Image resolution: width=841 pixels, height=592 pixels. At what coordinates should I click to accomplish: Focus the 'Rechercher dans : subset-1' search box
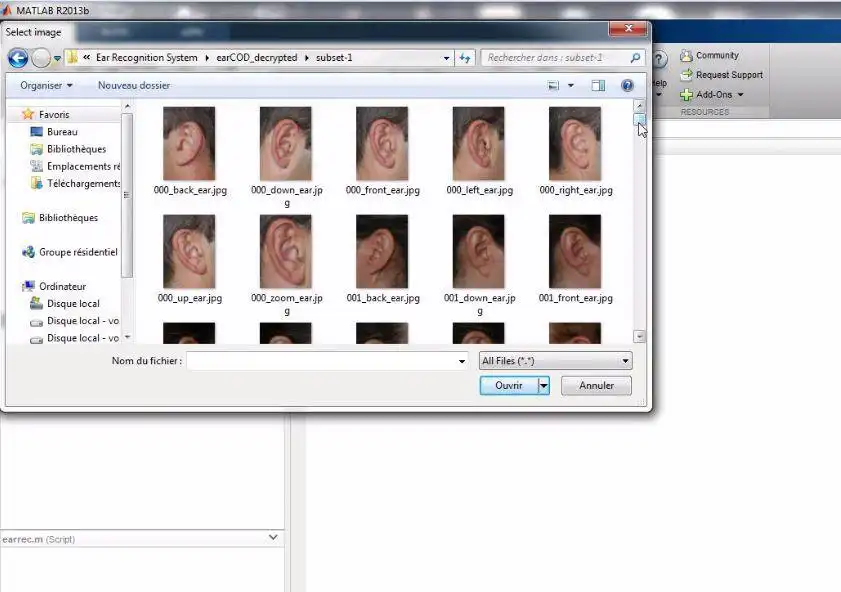point(555,57)
